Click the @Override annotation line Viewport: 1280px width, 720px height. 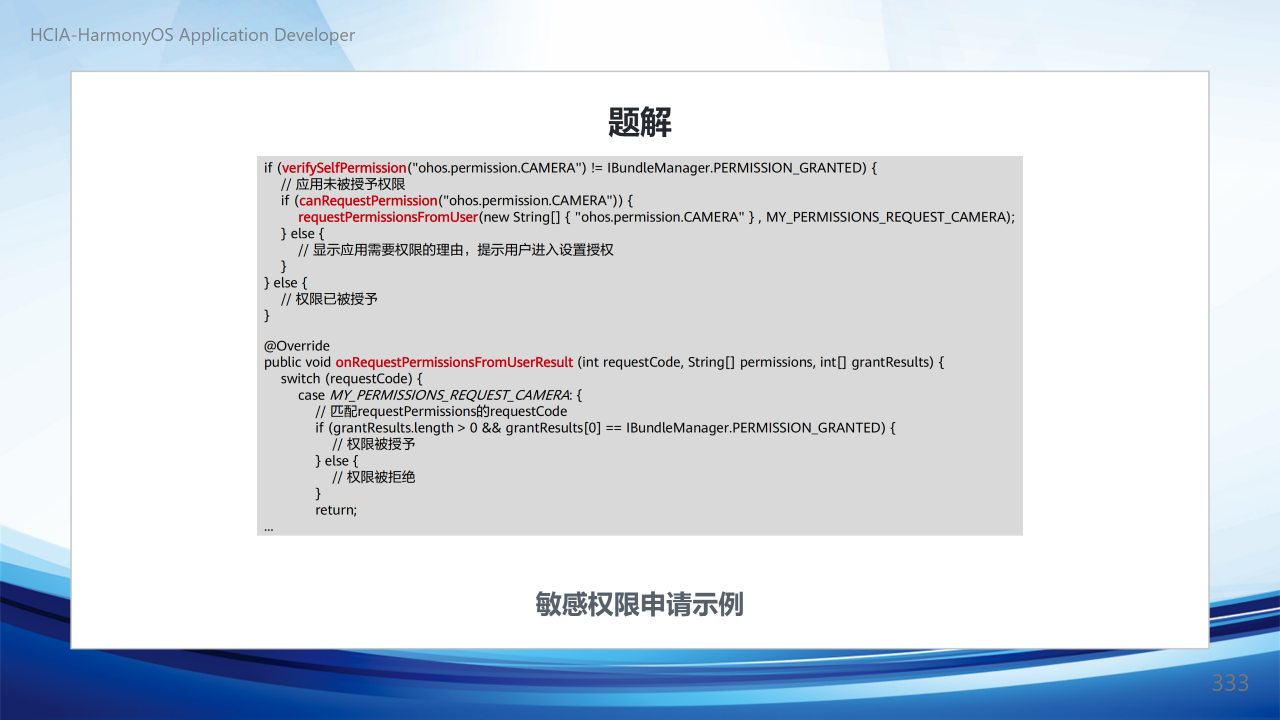pyautogui.click(x=297, y=346)
